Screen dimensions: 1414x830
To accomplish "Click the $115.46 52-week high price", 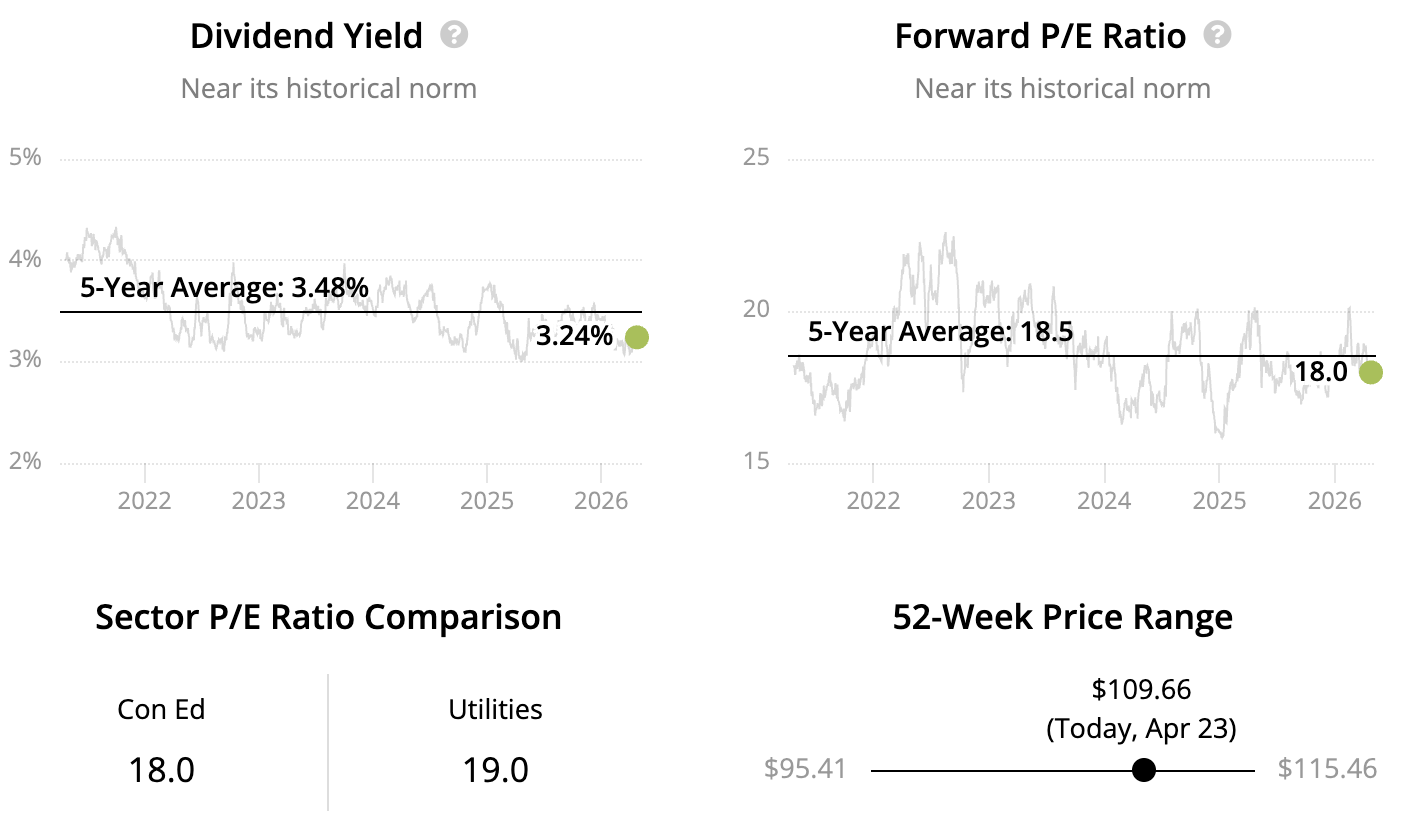I will coord(1327,769).
